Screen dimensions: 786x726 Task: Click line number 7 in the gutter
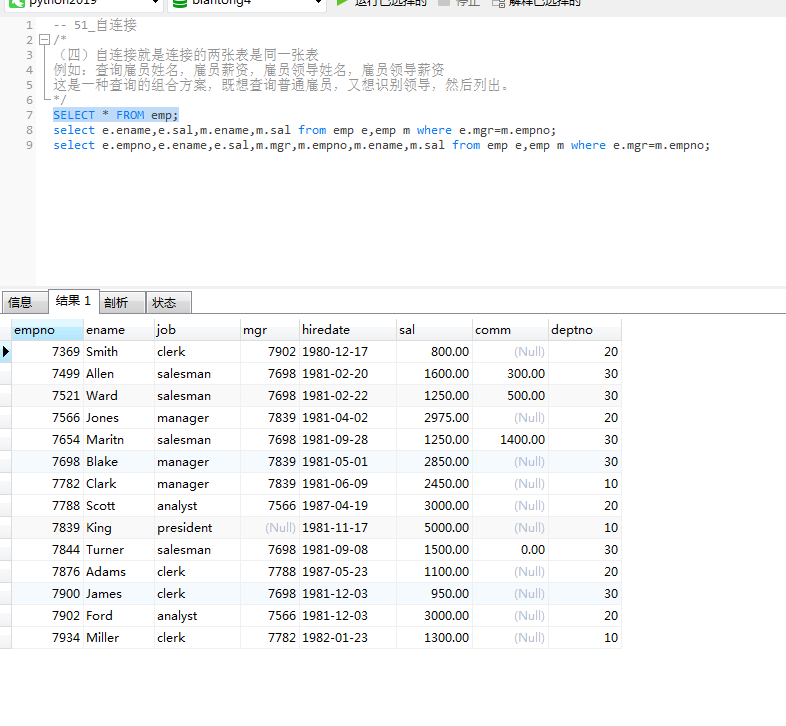29,115
